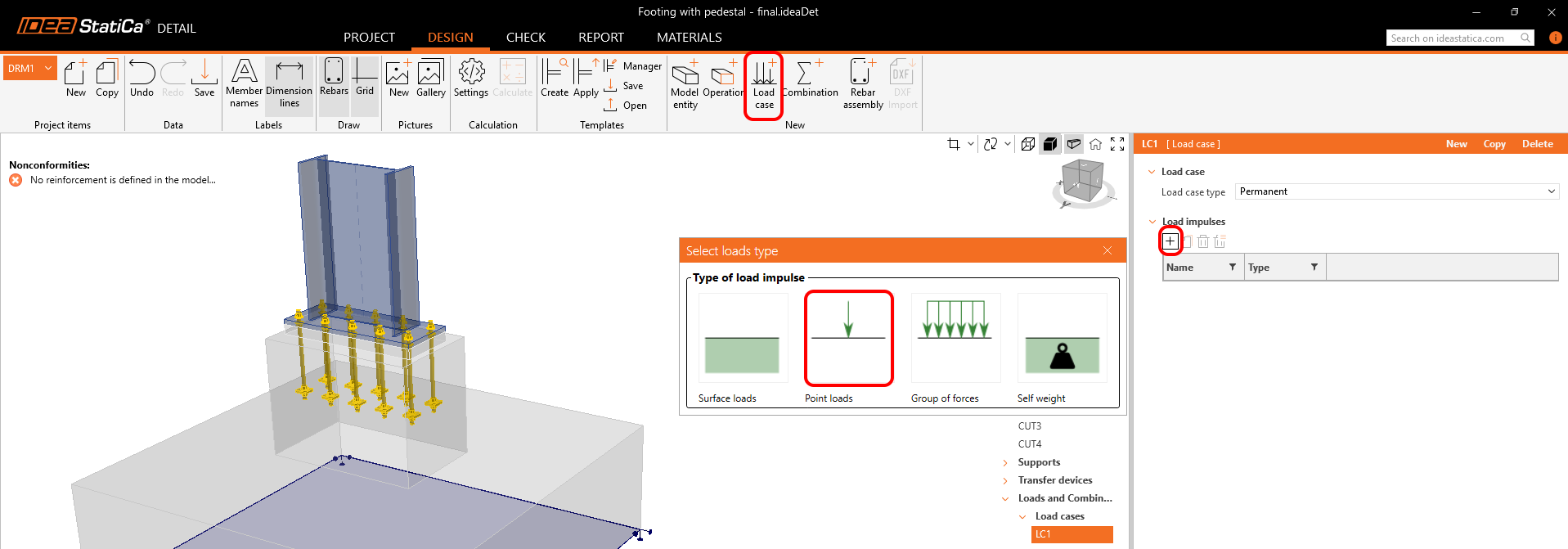Click the Load case ribbon button
The image size is (1568, 549).
tap(763, 84)
